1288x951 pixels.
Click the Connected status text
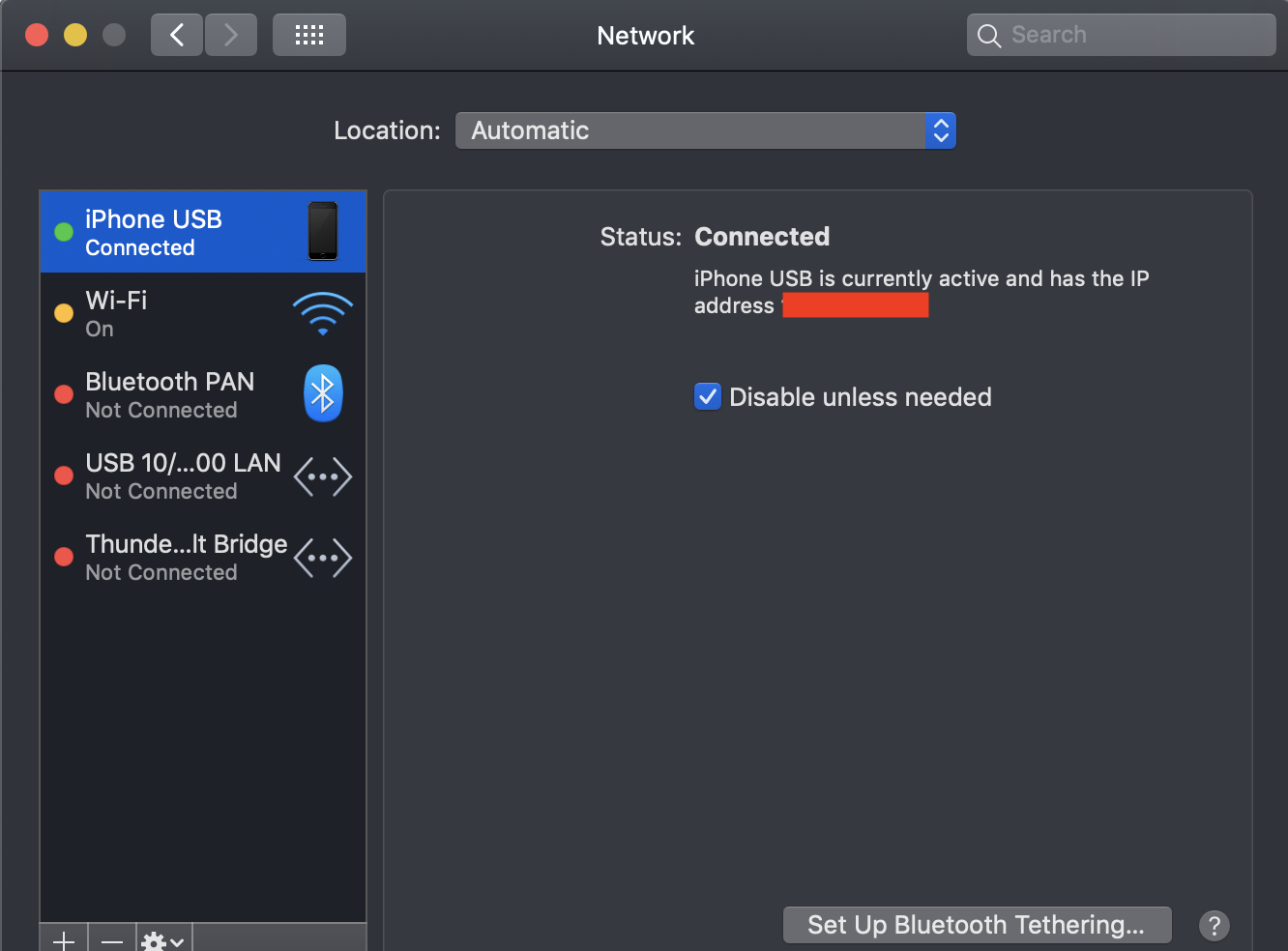coord(762,237)
